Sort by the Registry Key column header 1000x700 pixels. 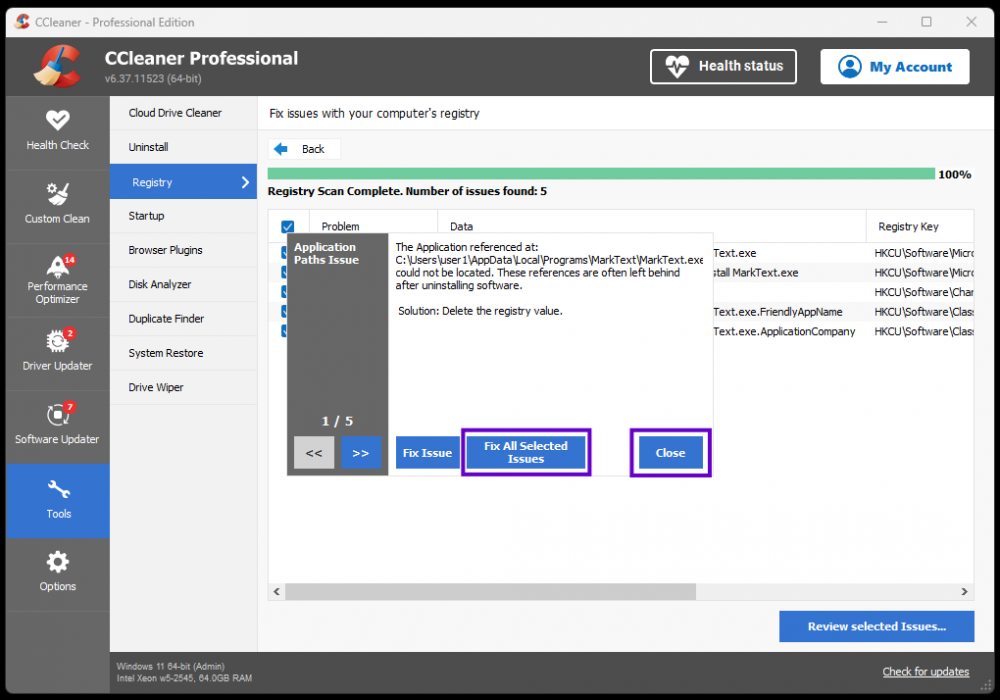(x=920, y=226)
